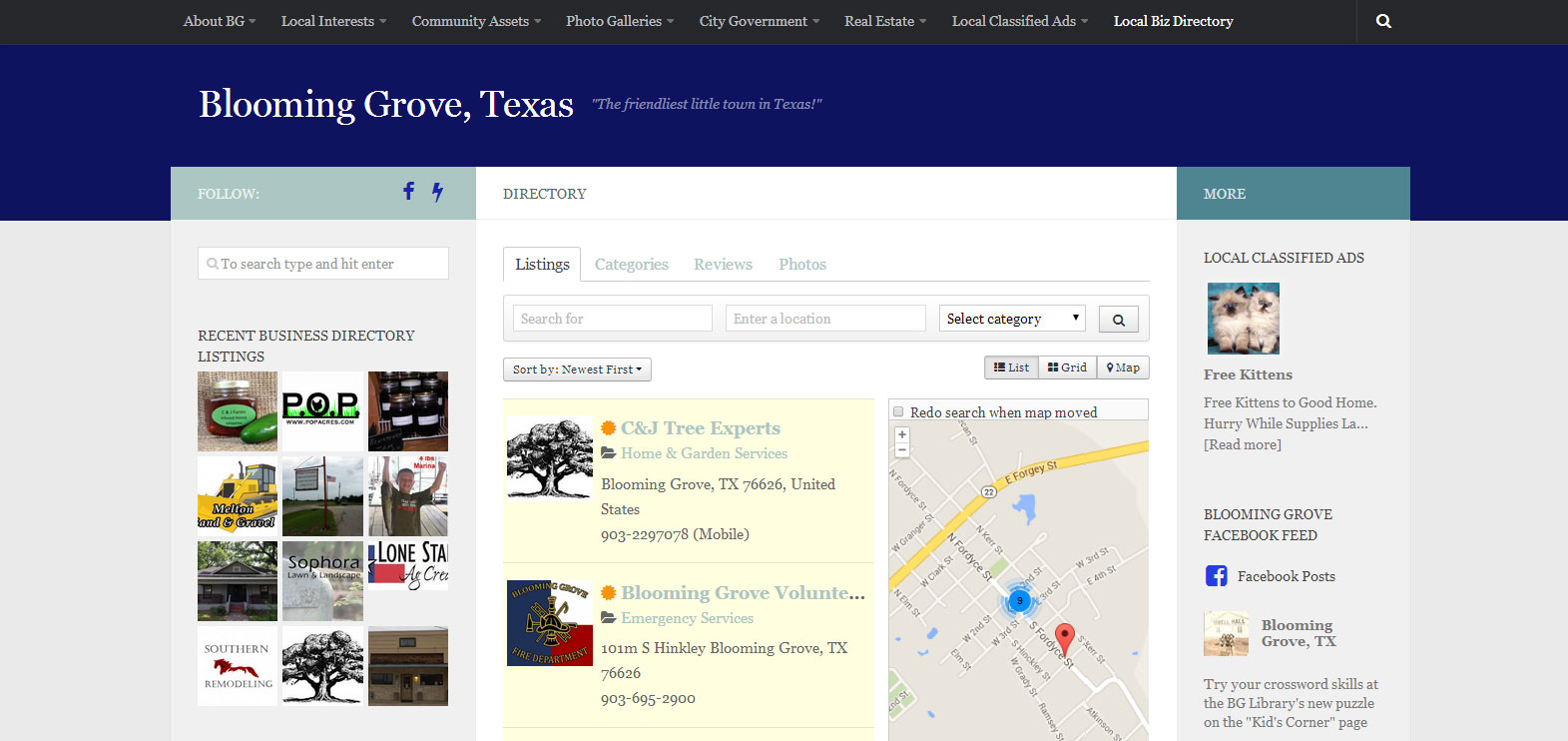
Task: Open the Southern Remodeling listing thumbnail
Action: tap(238, 666)
